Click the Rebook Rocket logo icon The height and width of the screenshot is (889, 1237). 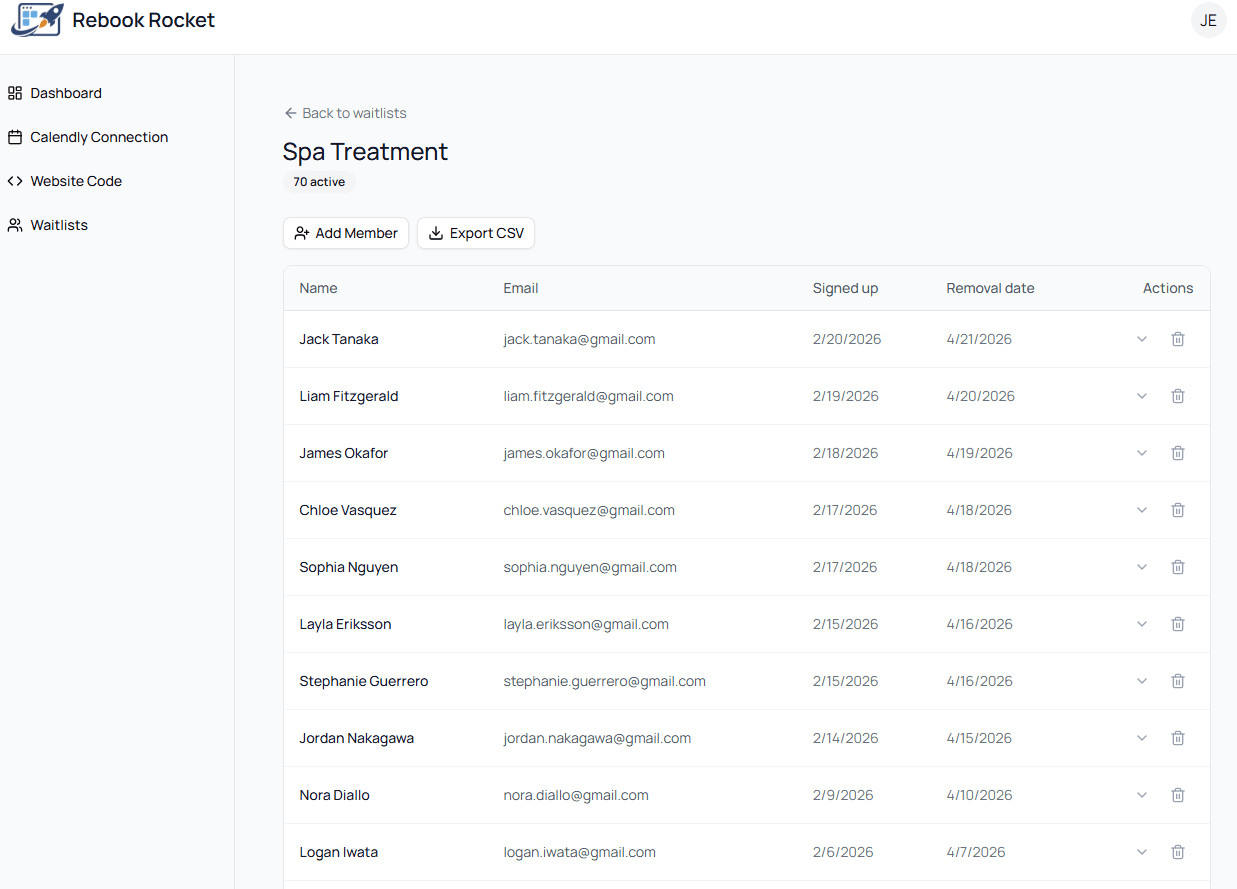pos(36,20)
